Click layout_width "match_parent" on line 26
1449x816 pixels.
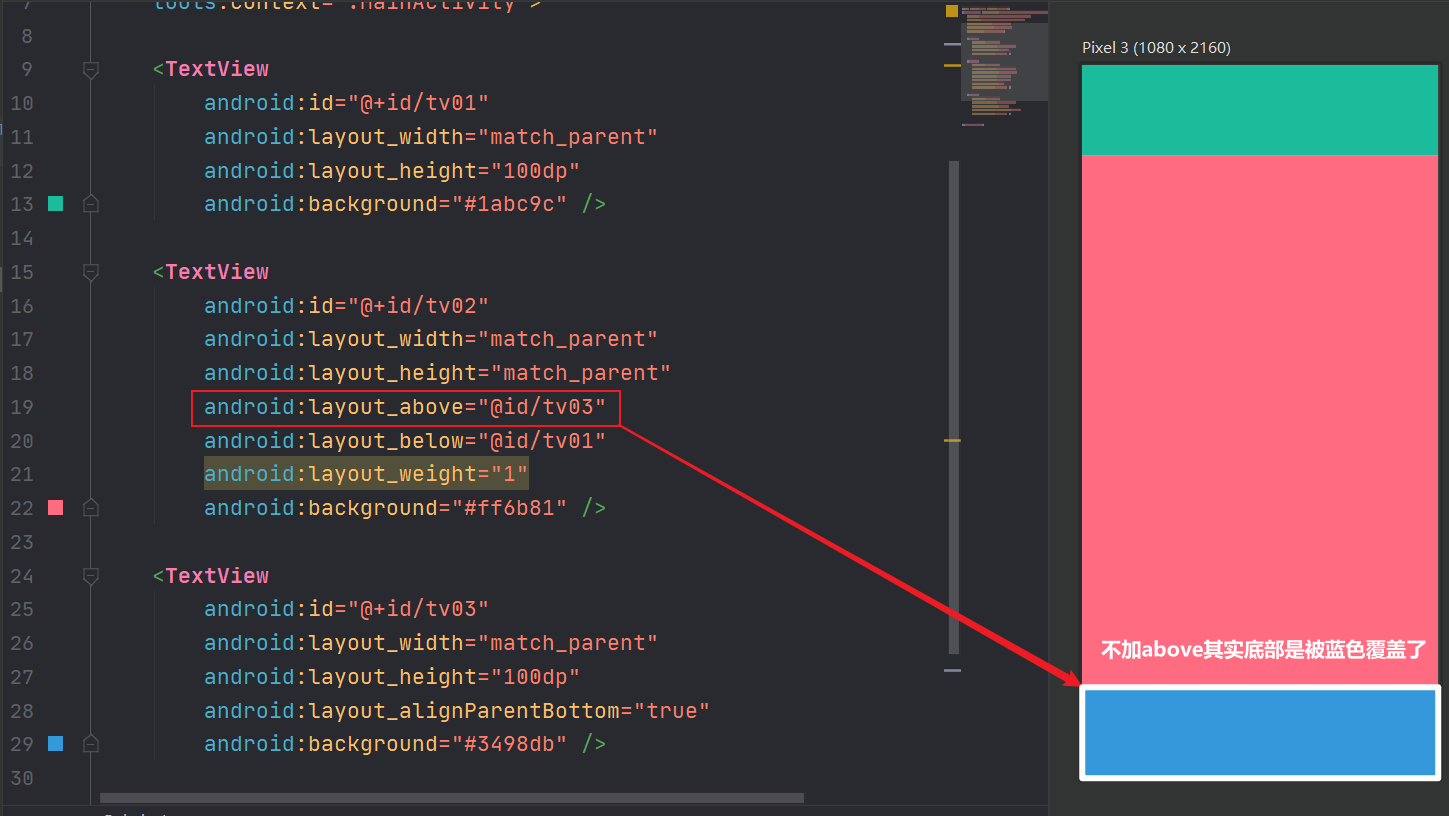pos(568,643)
